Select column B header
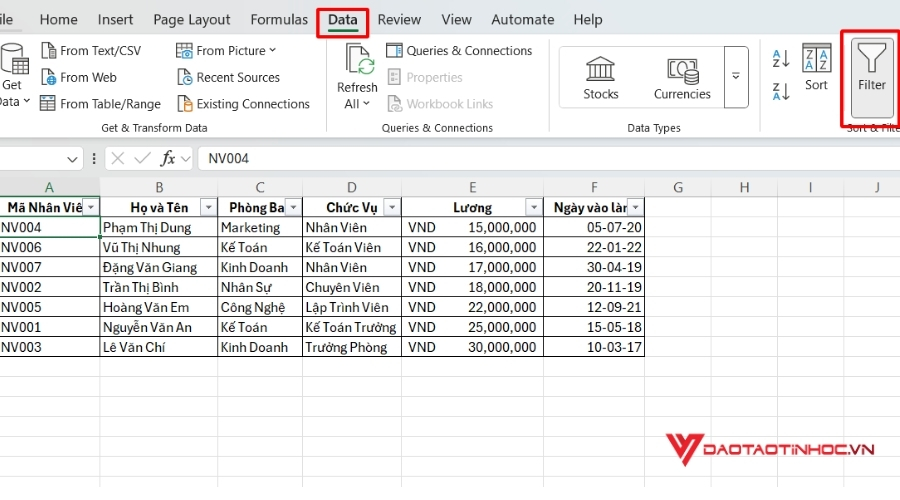 click(159, 187)
